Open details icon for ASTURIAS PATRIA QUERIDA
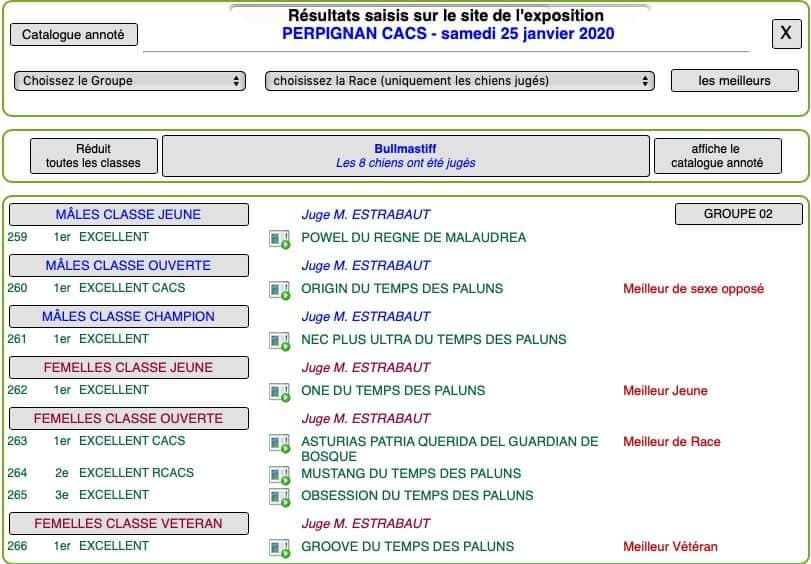Image resolution: width=811 pixels, height=564 pixels. pyautogui.click(x=279, y=443)
